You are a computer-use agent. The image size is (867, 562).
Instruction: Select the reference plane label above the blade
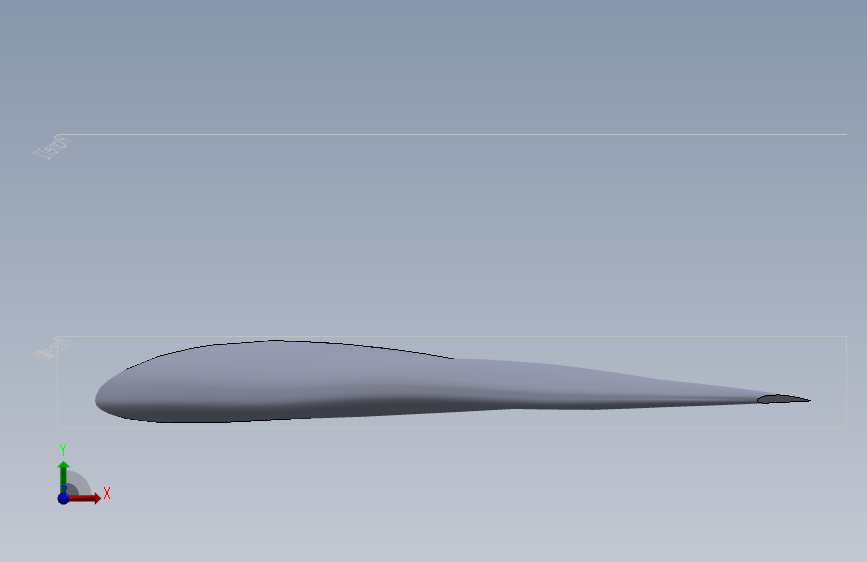click(x=53, y=148)
